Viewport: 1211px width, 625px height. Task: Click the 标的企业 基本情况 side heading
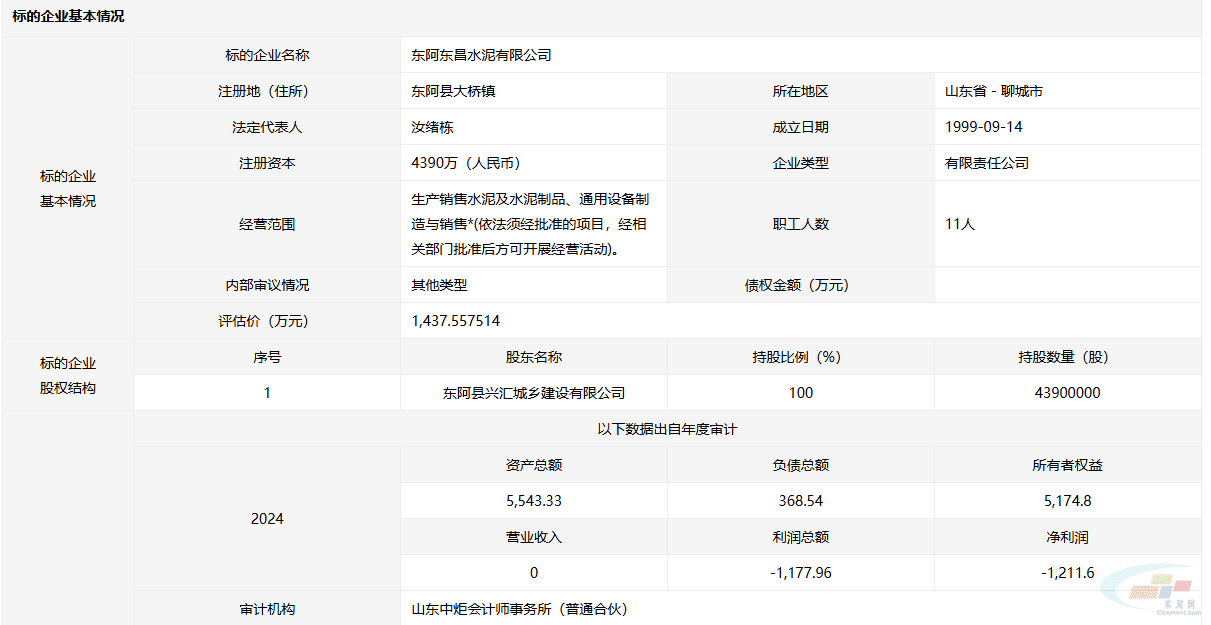(x=68, y=188)
